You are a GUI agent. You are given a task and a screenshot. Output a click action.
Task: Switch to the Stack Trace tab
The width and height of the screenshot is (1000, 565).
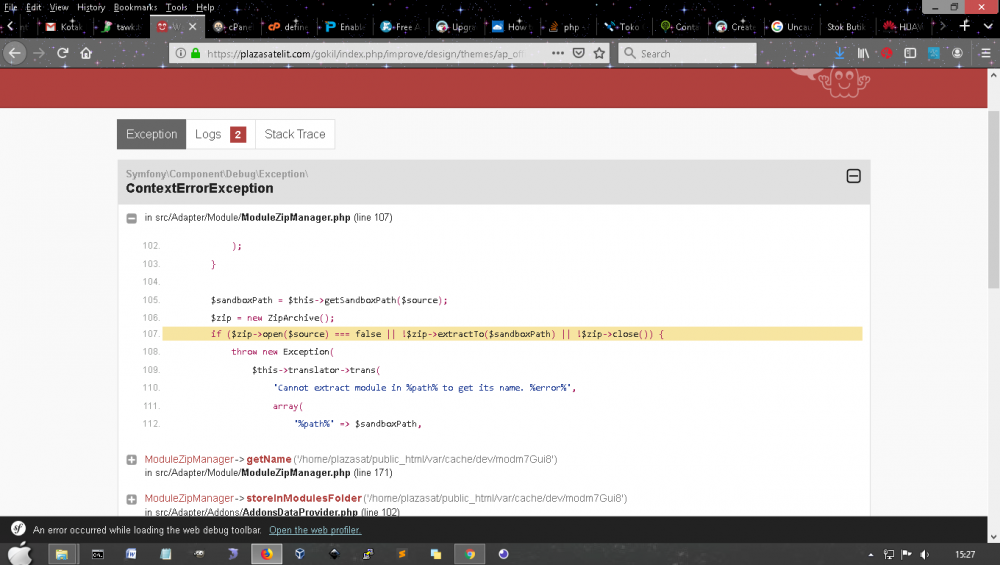point(295,134)
